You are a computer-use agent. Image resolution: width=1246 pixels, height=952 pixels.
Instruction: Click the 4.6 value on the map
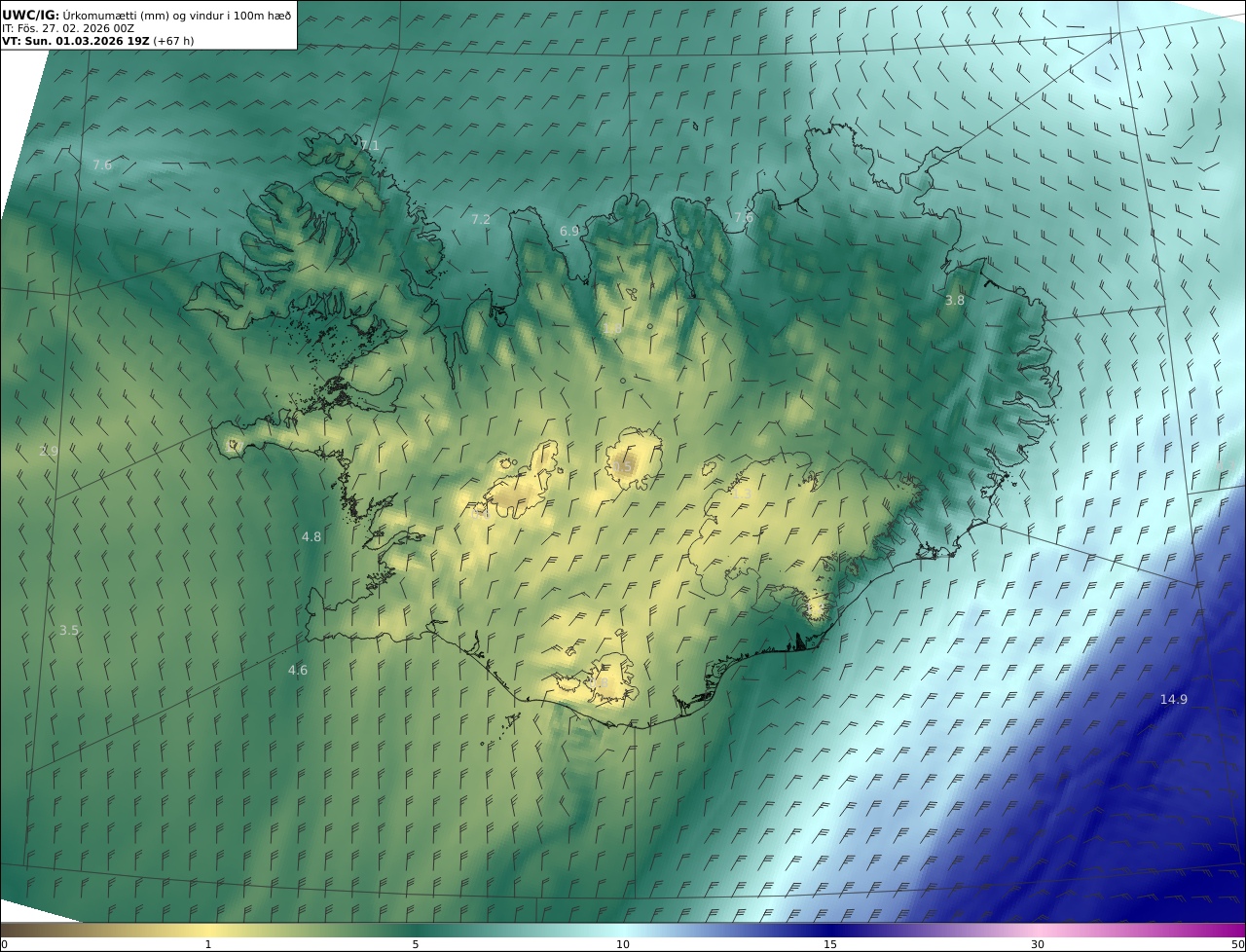[298, 670]
